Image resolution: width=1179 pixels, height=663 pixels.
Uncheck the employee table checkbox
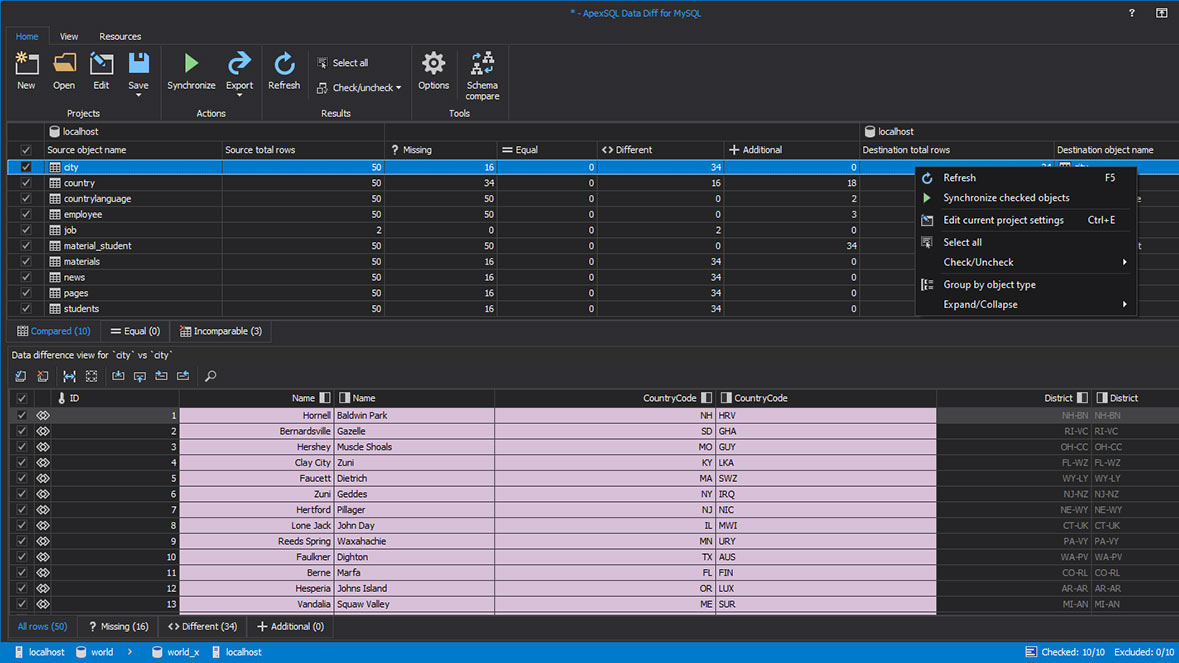tap(24, 214)
